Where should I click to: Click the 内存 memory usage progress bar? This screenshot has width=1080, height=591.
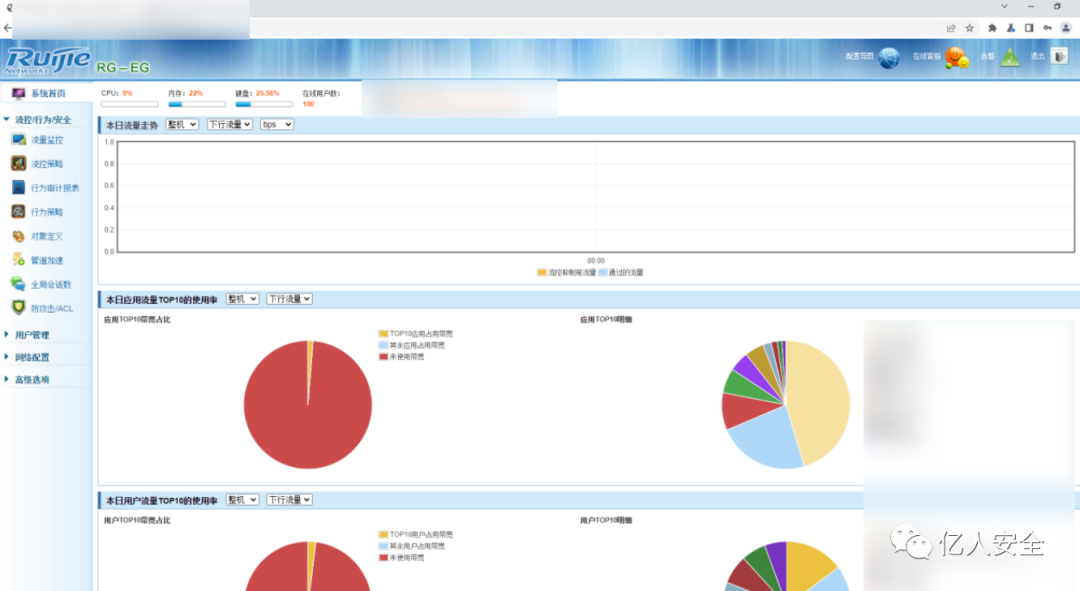pyautogui.click(x=196, y=104)
